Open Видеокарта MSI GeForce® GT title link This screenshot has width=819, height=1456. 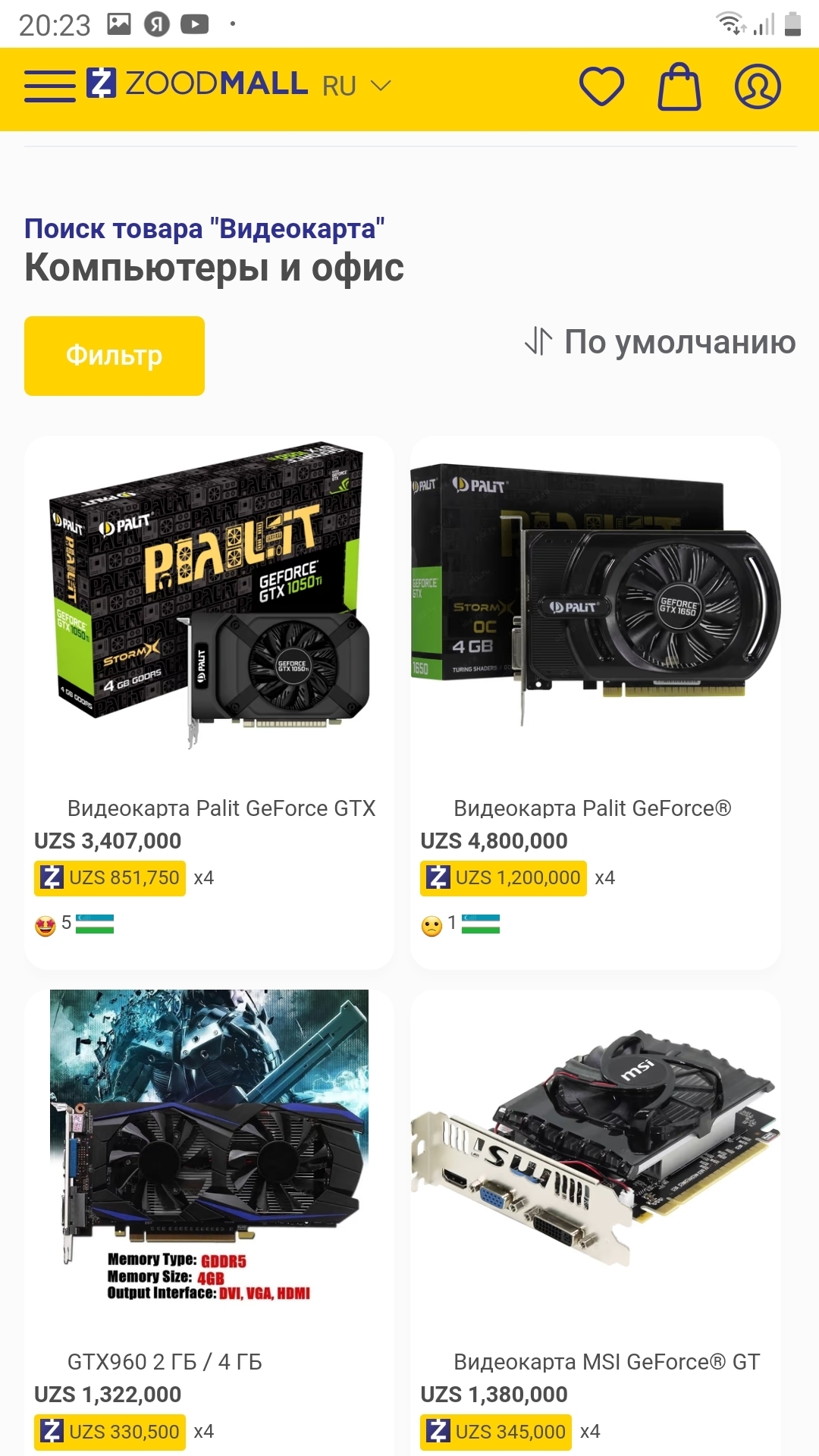click(x=607, y=1362)
